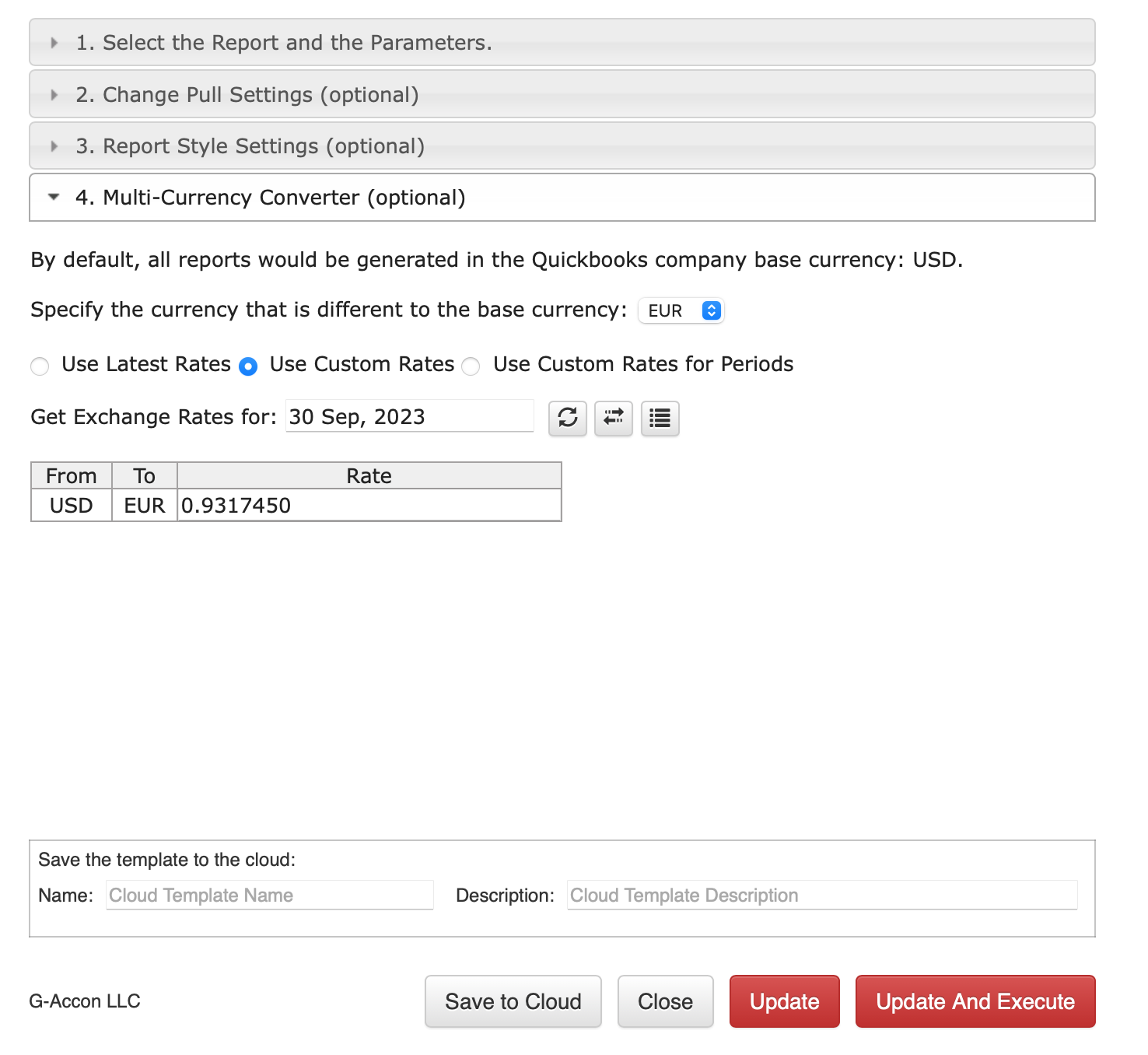Click the Cloud Template Name field
Viewport: 1148px width, 1055px height.
[x=270, y=895]
